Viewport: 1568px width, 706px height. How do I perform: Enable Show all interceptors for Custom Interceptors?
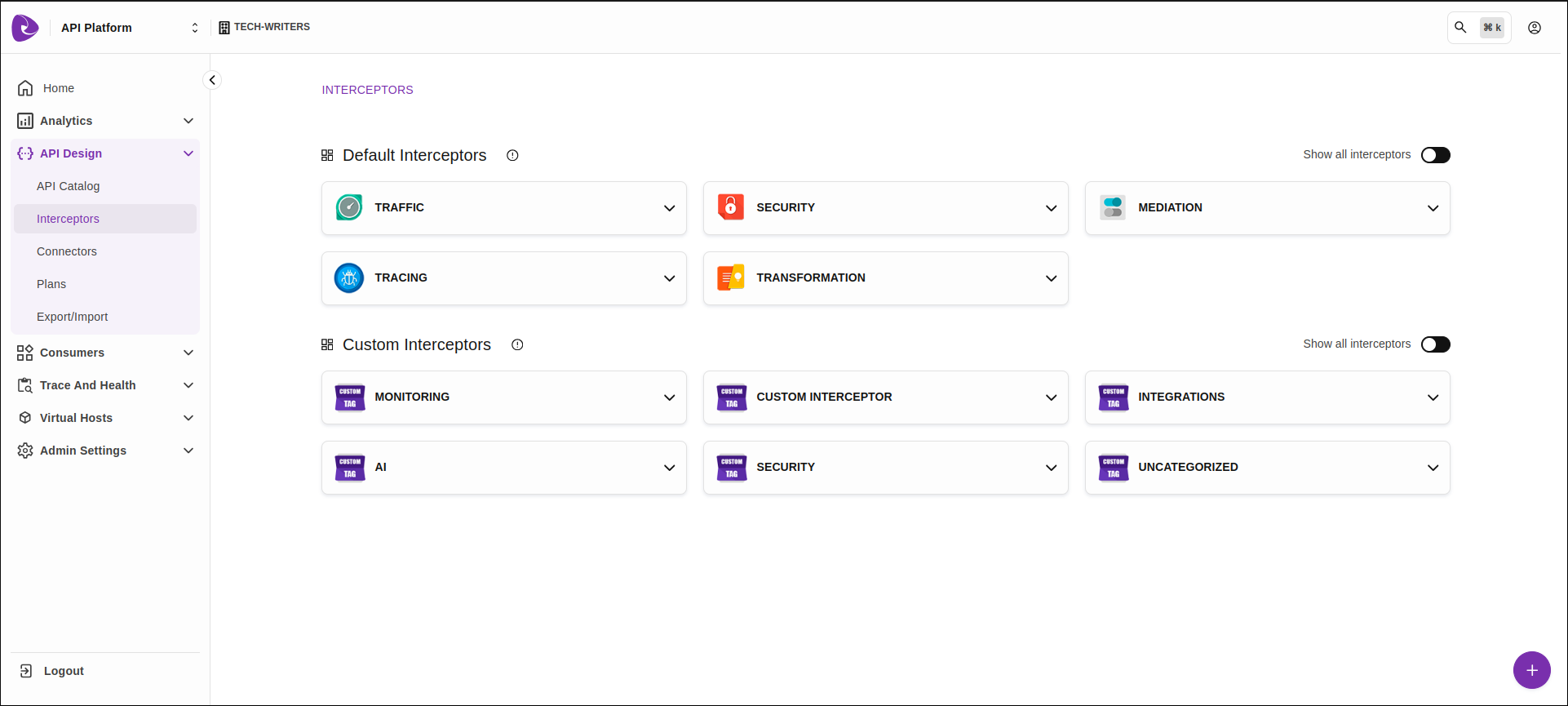pyautogui.click(x=1435, y=344)
